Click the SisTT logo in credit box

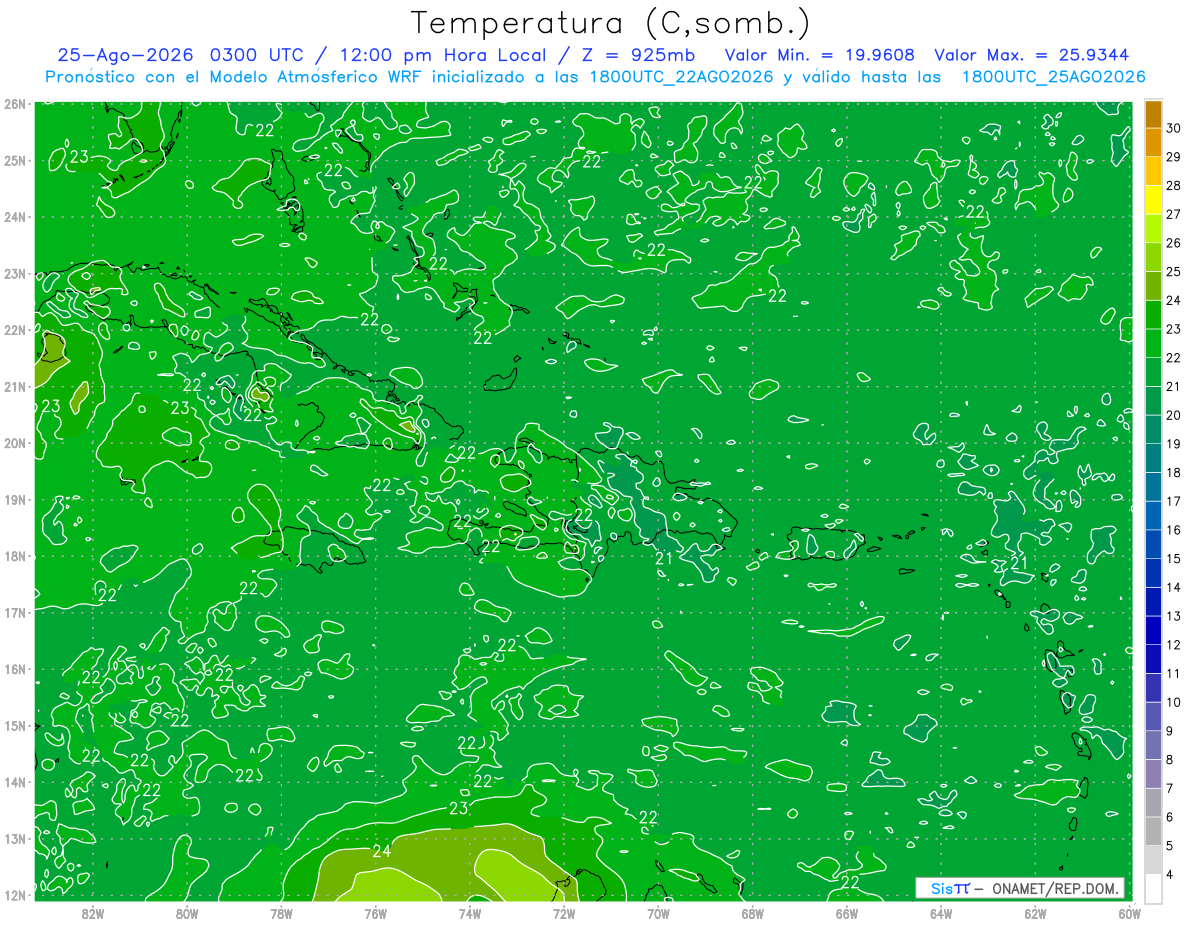click(x=949, y=888)
